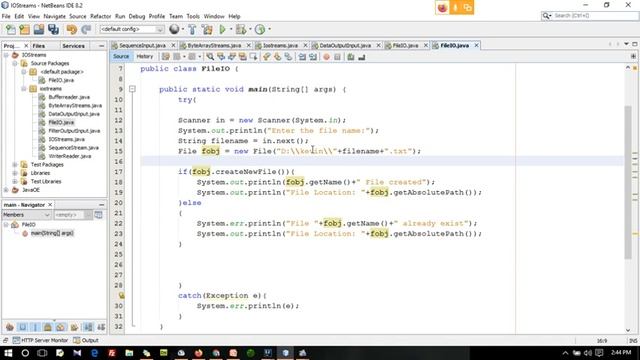
Task: Click Find Next Occurrence editor icon
Action: tap(231, 57)
